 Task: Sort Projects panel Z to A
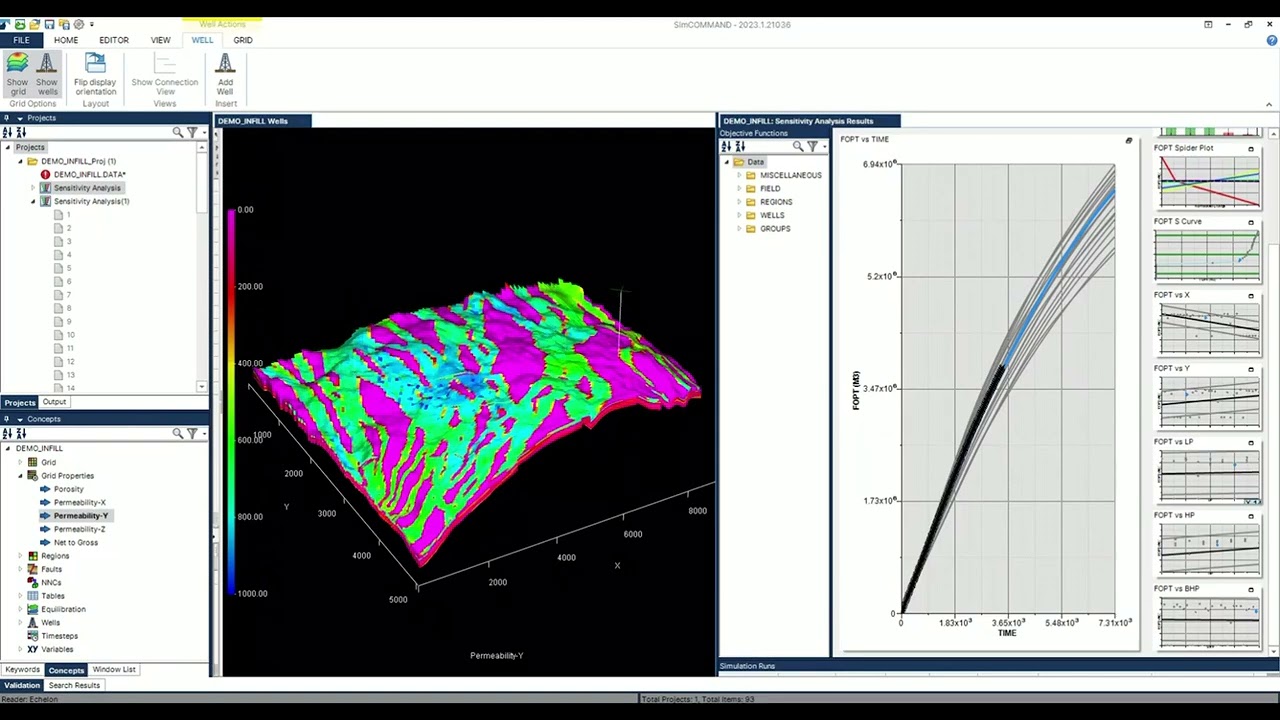pos(20,132)
